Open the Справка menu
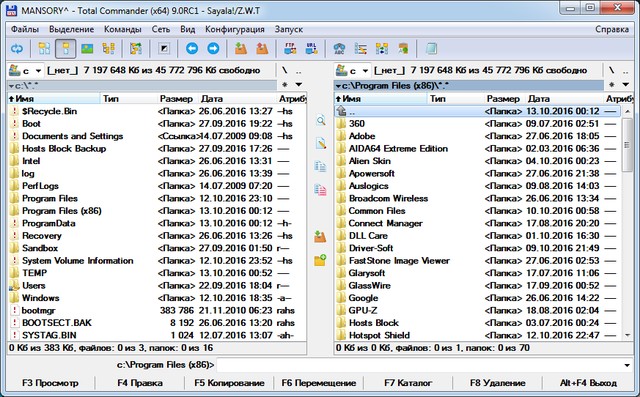Screen dimensions: 640x397 tap(612, 29)
